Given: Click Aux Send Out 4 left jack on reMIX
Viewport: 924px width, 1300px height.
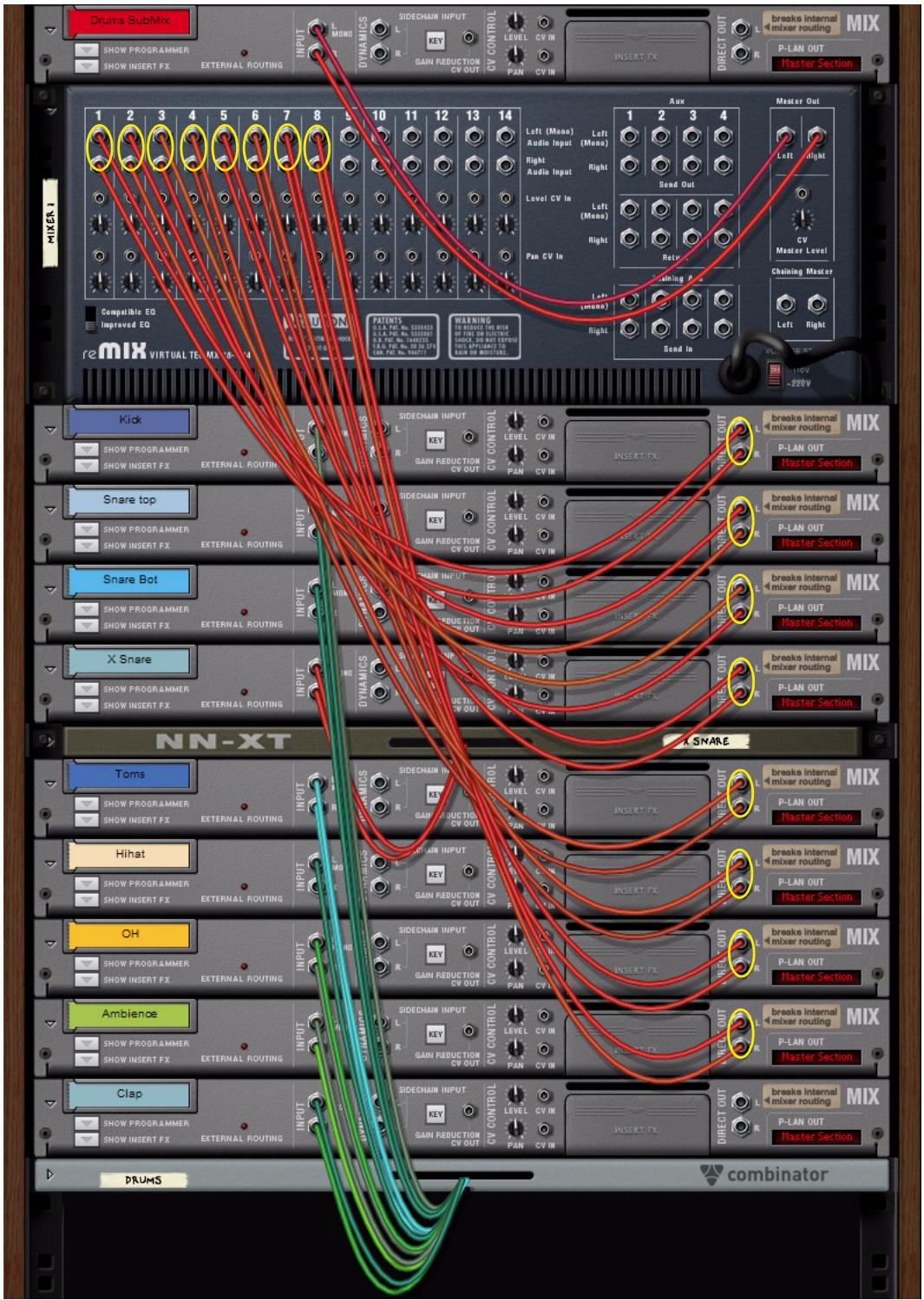Looking at the screenshot, I should click(724, 136).
